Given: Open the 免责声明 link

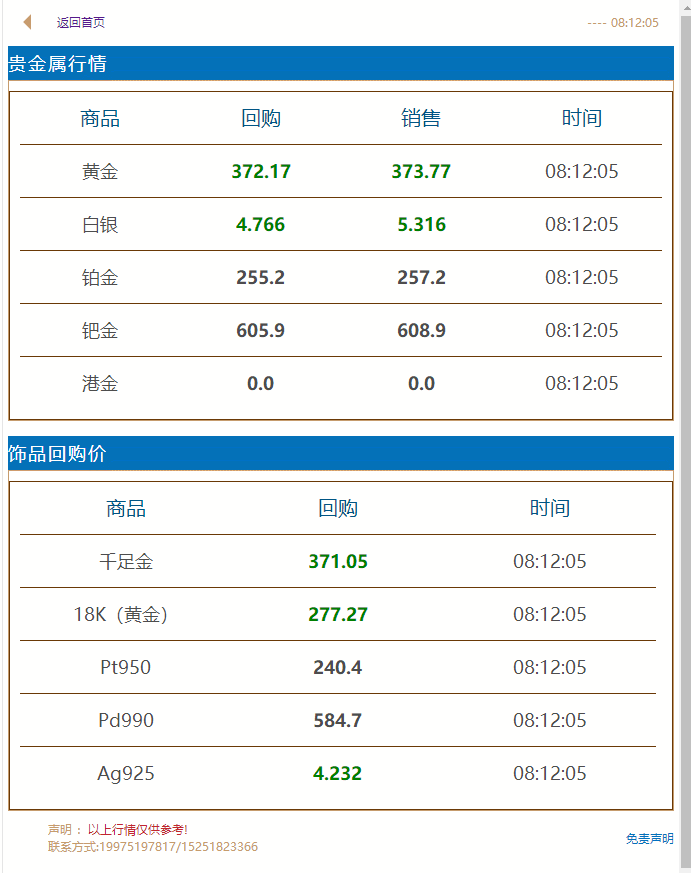Looking at the screenshot, I should [x=649, y=839].
